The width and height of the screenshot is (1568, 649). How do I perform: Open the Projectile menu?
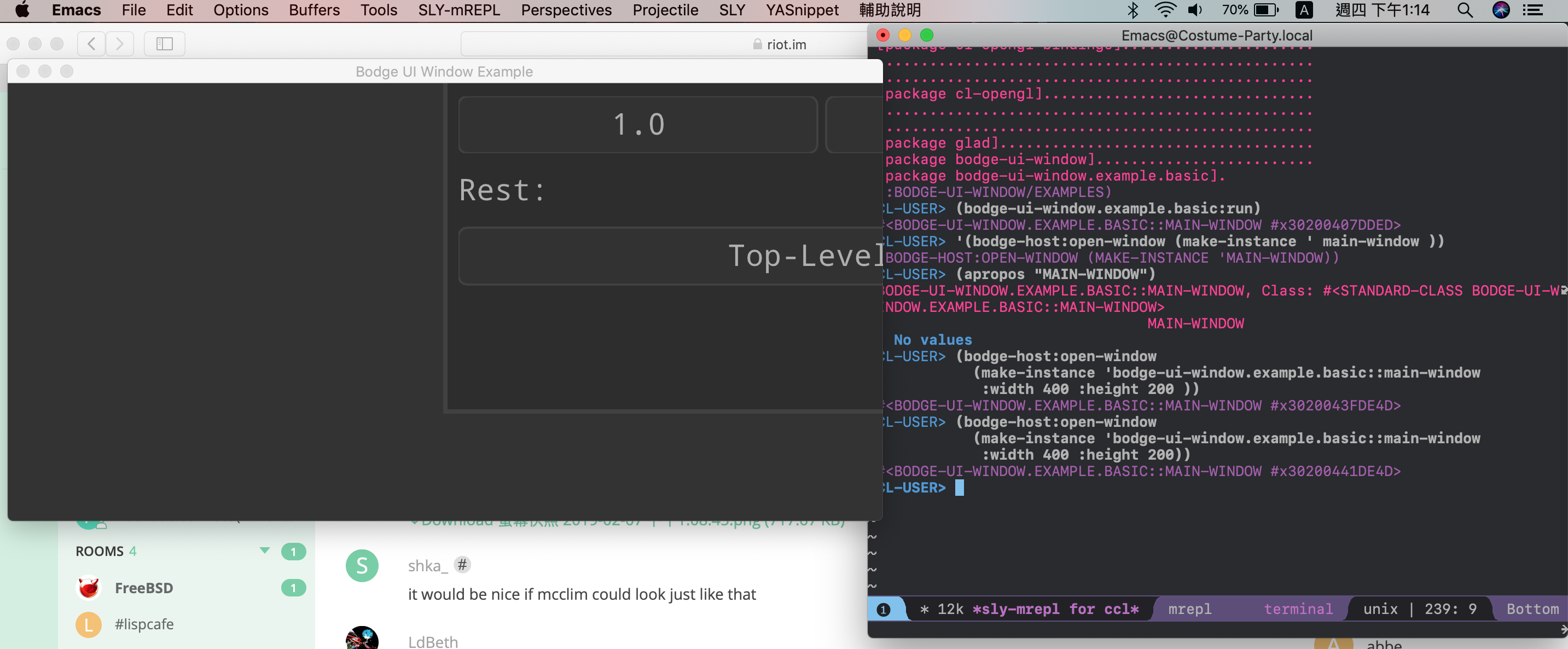pos(665,10)
